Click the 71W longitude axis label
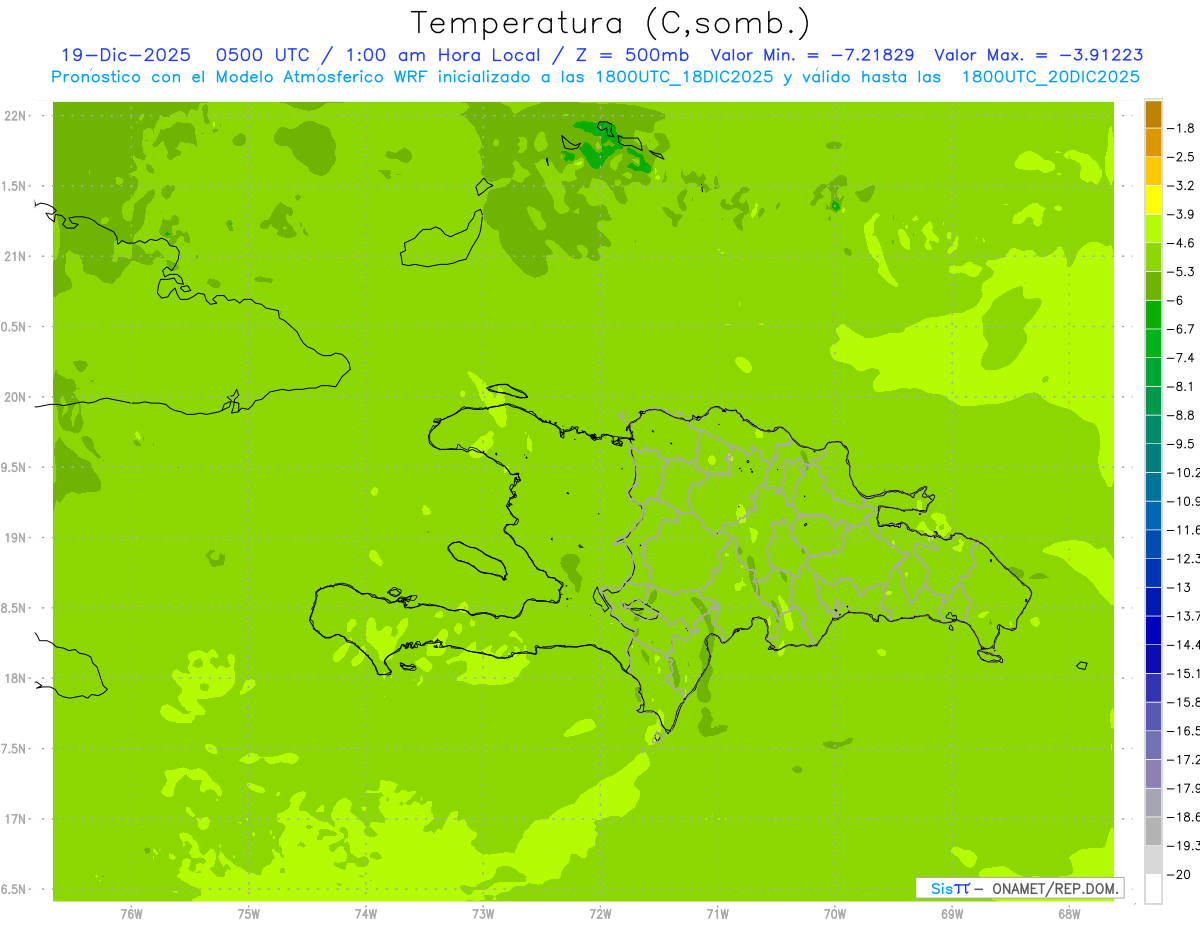The width and height of the screenshot is (1200, 927). (x=717, y=914)
